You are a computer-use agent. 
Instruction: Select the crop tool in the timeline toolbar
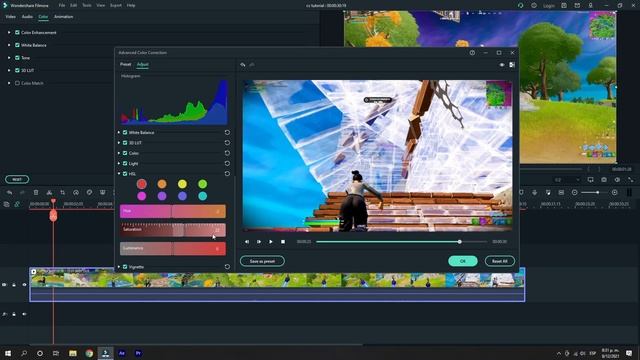[62, 192]
